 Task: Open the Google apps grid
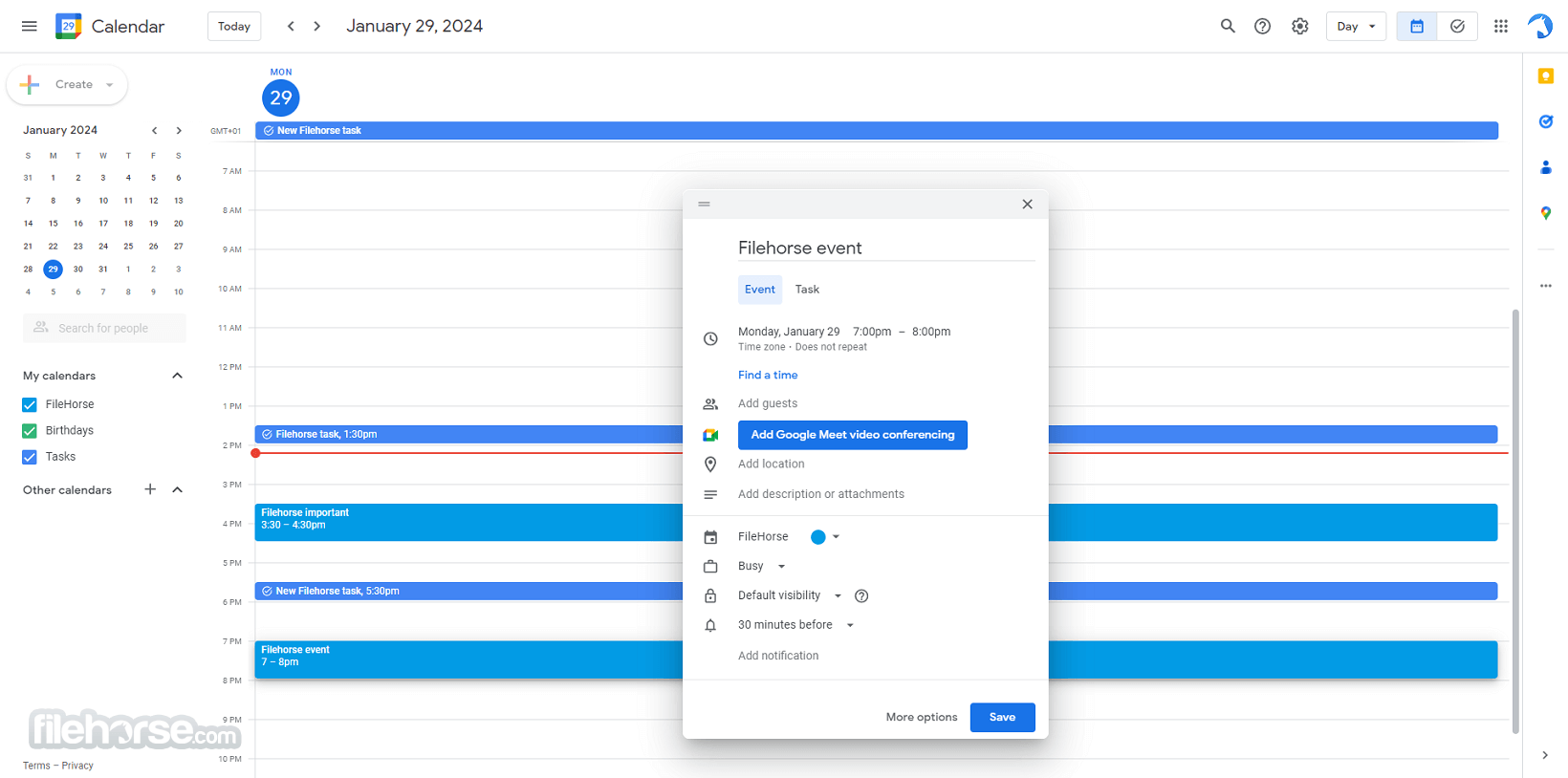coord(1501,26)
